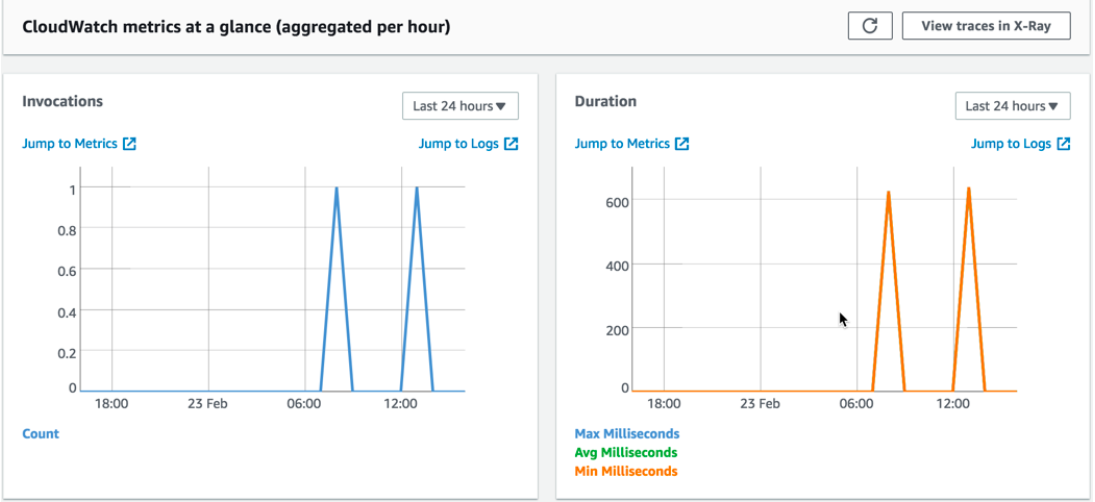Viewport: 1095px width, 502px height.
Task: Open Jump to Metrics link under Invocations
Action: [x=69, y=144]
